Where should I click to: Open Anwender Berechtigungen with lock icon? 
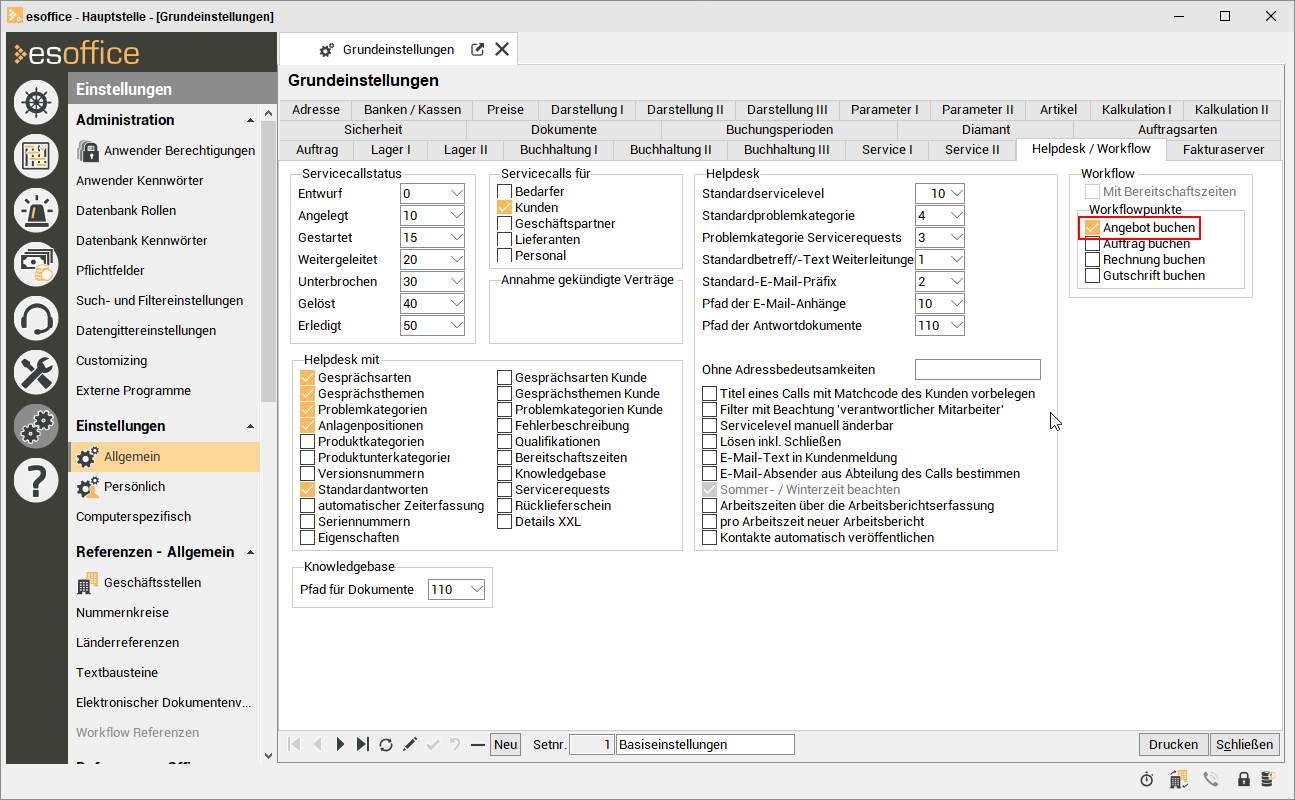coord(166,151)
